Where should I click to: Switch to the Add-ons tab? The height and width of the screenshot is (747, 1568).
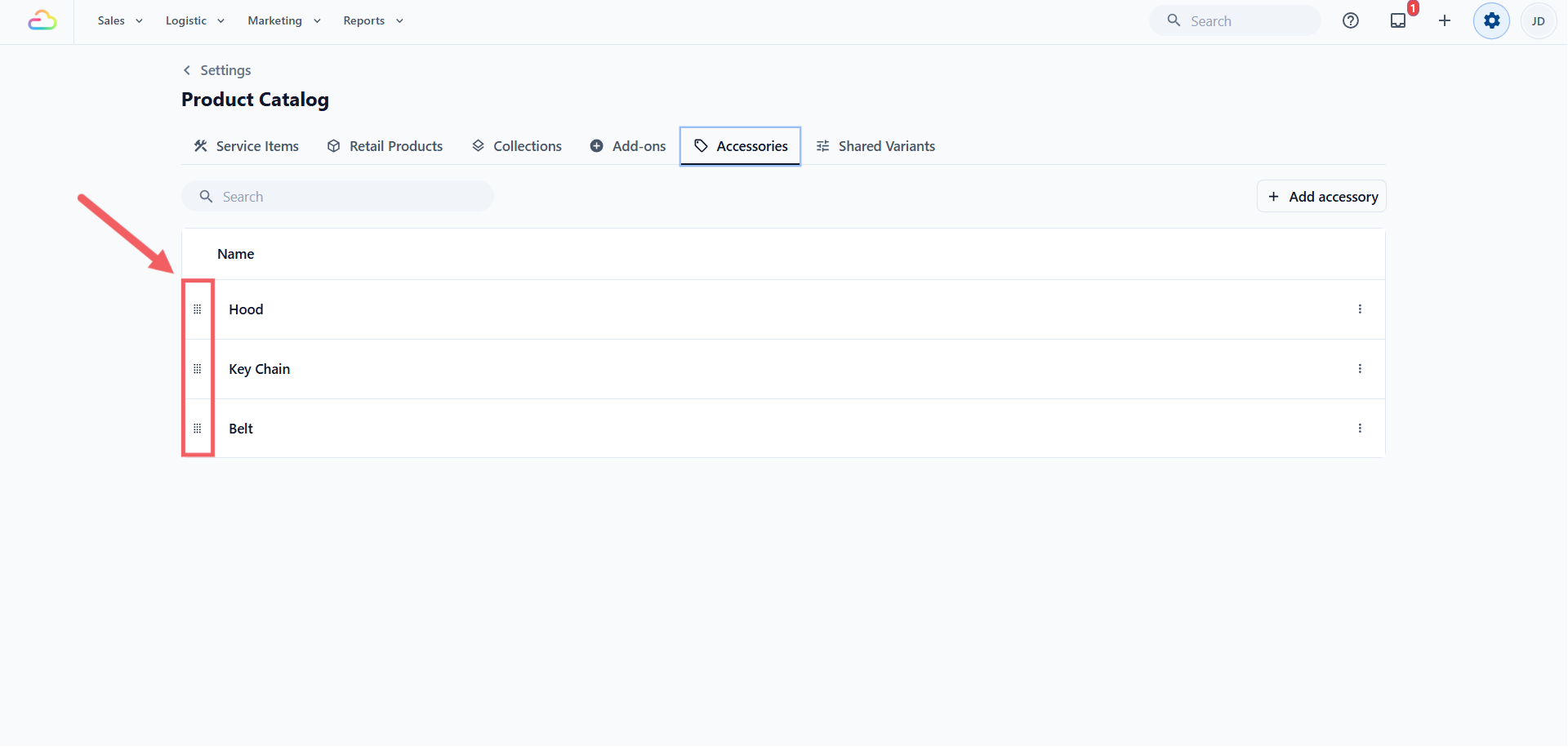coord(627,146)
